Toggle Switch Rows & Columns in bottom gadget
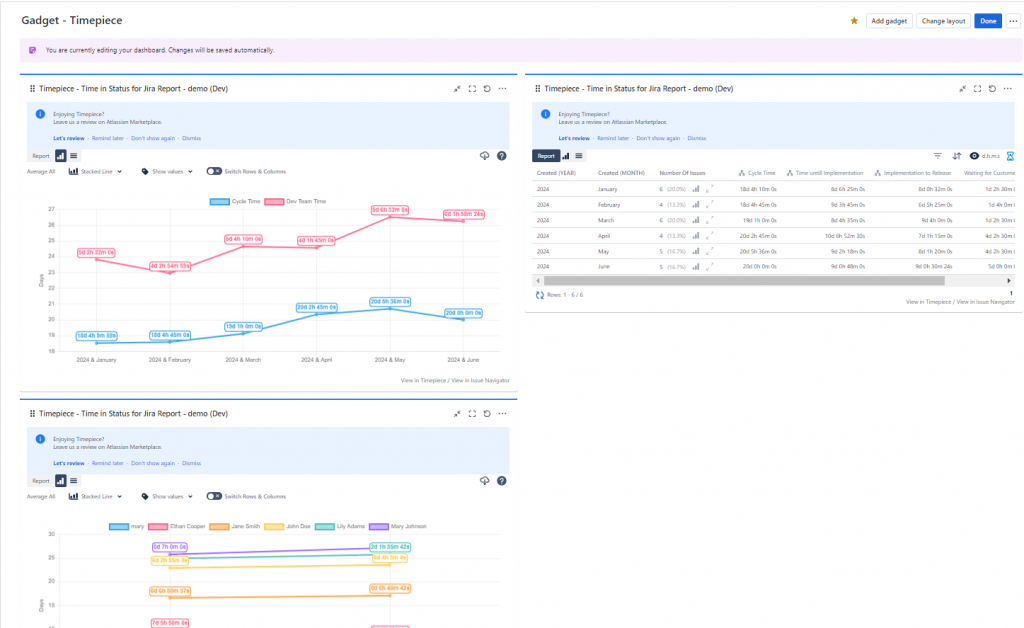This screenshot has height=628, width=1024. (x=213, y=496)
